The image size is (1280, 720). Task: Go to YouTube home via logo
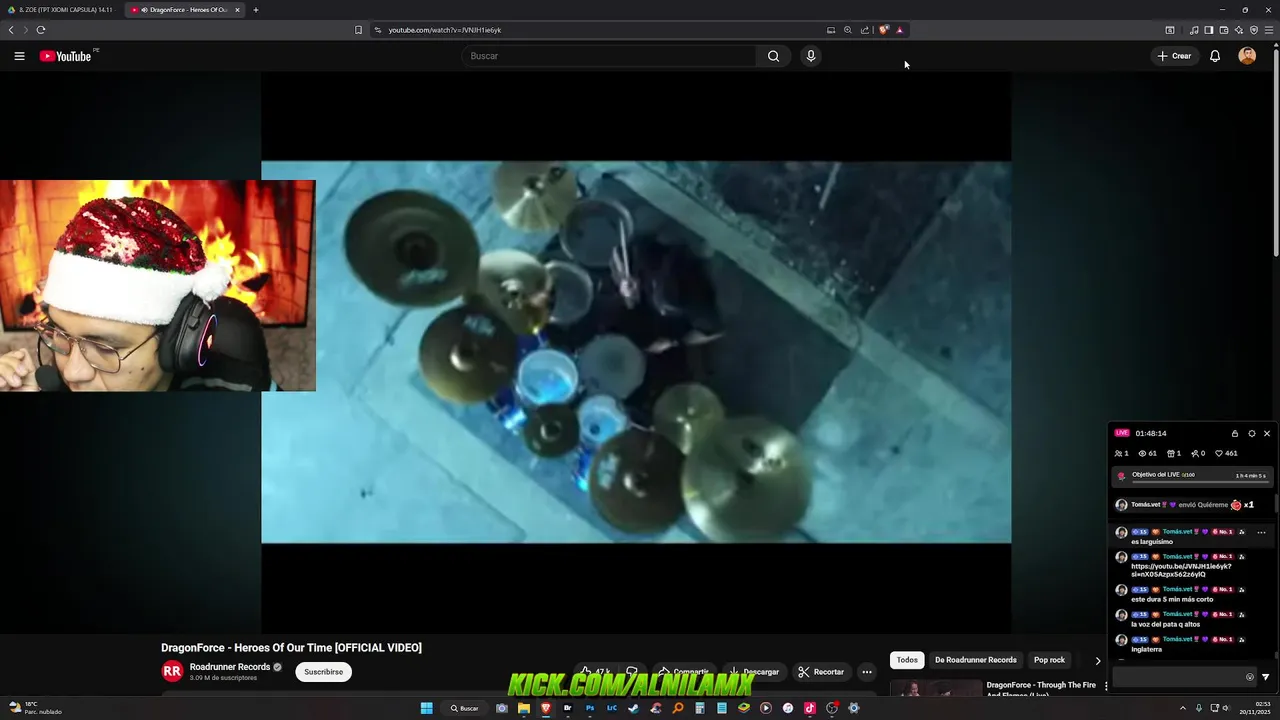pyautogui.click(x=65, y=56)
